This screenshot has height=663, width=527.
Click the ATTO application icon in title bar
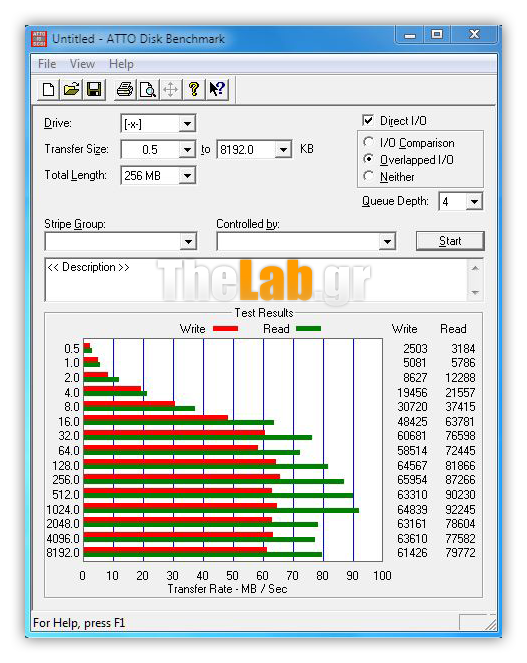(39, 39)
